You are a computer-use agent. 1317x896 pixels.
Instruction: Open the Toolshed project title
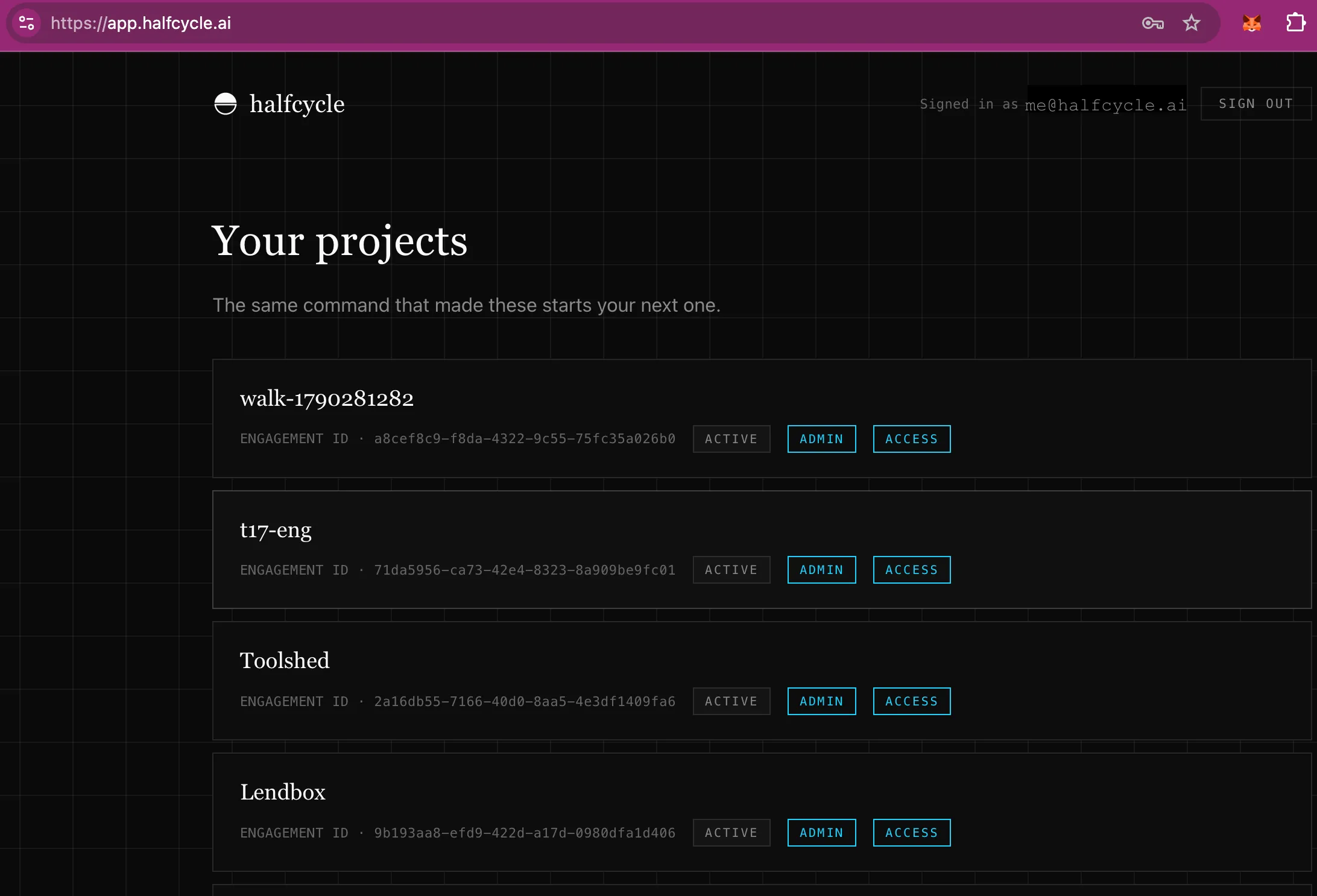click(285, 660)
